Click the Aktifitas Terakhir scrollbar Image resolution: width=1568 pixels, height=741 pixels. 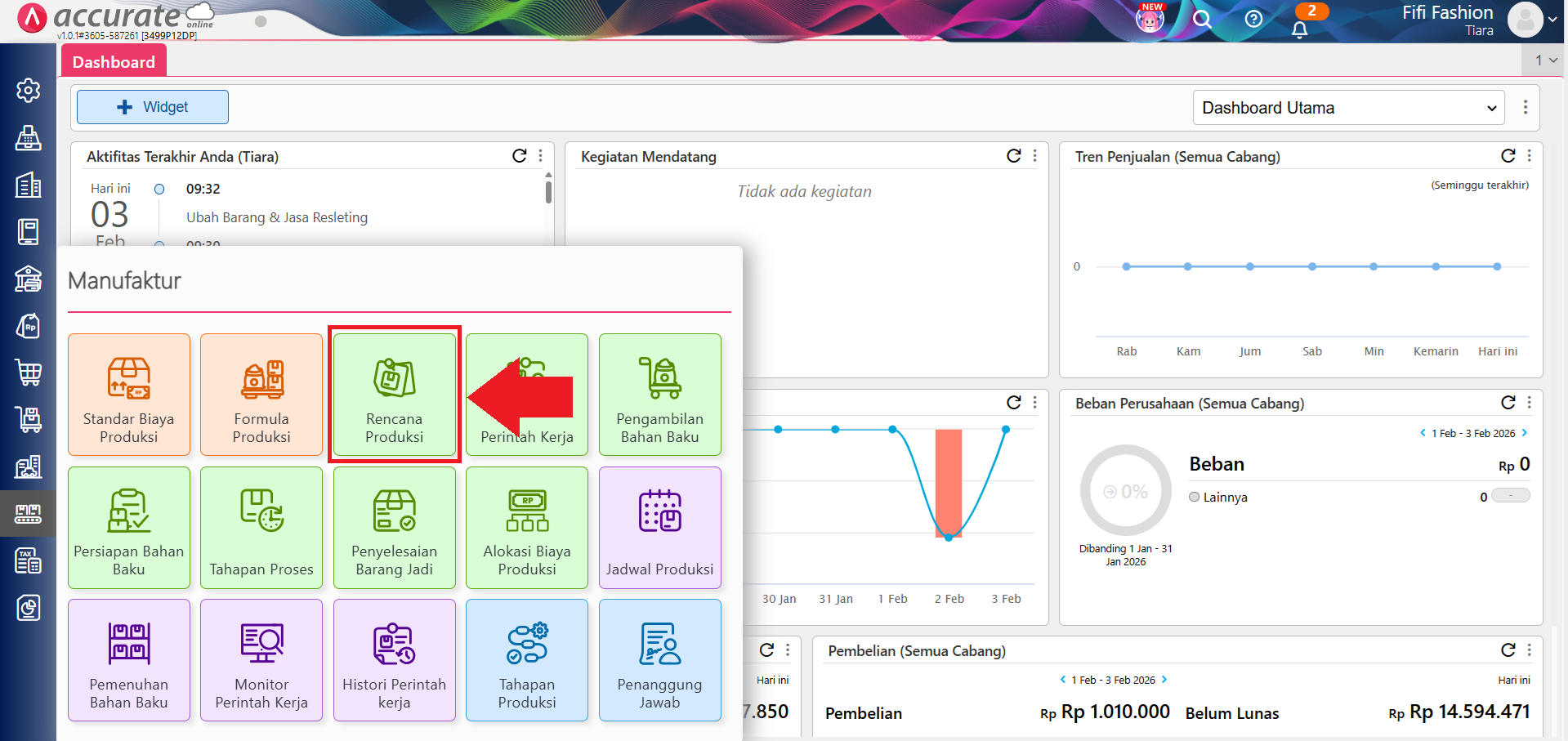pos(548,193)
